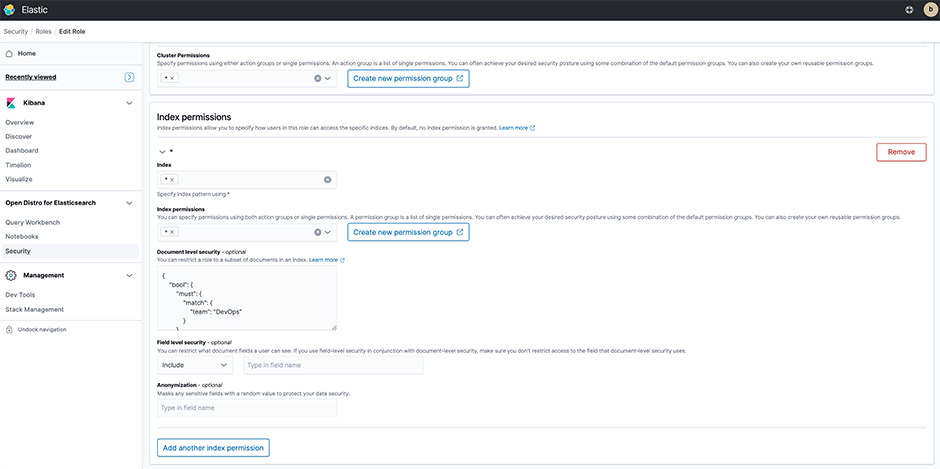Image resolution: width=940 pixels, height=469 pixels.
Task: Open Overview in Kibana menu
Action: click(20, 122)
